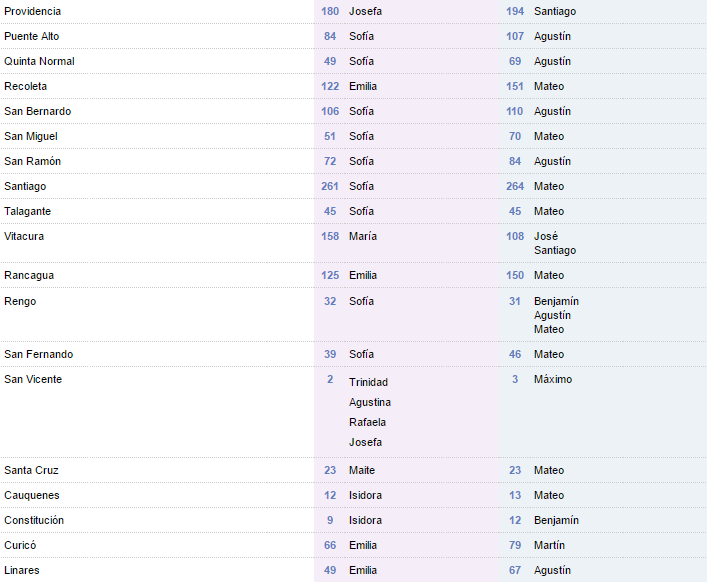Click the name Josefa in Providencia row
This screenshot has height=582, width=707.
tap(365, 11)
